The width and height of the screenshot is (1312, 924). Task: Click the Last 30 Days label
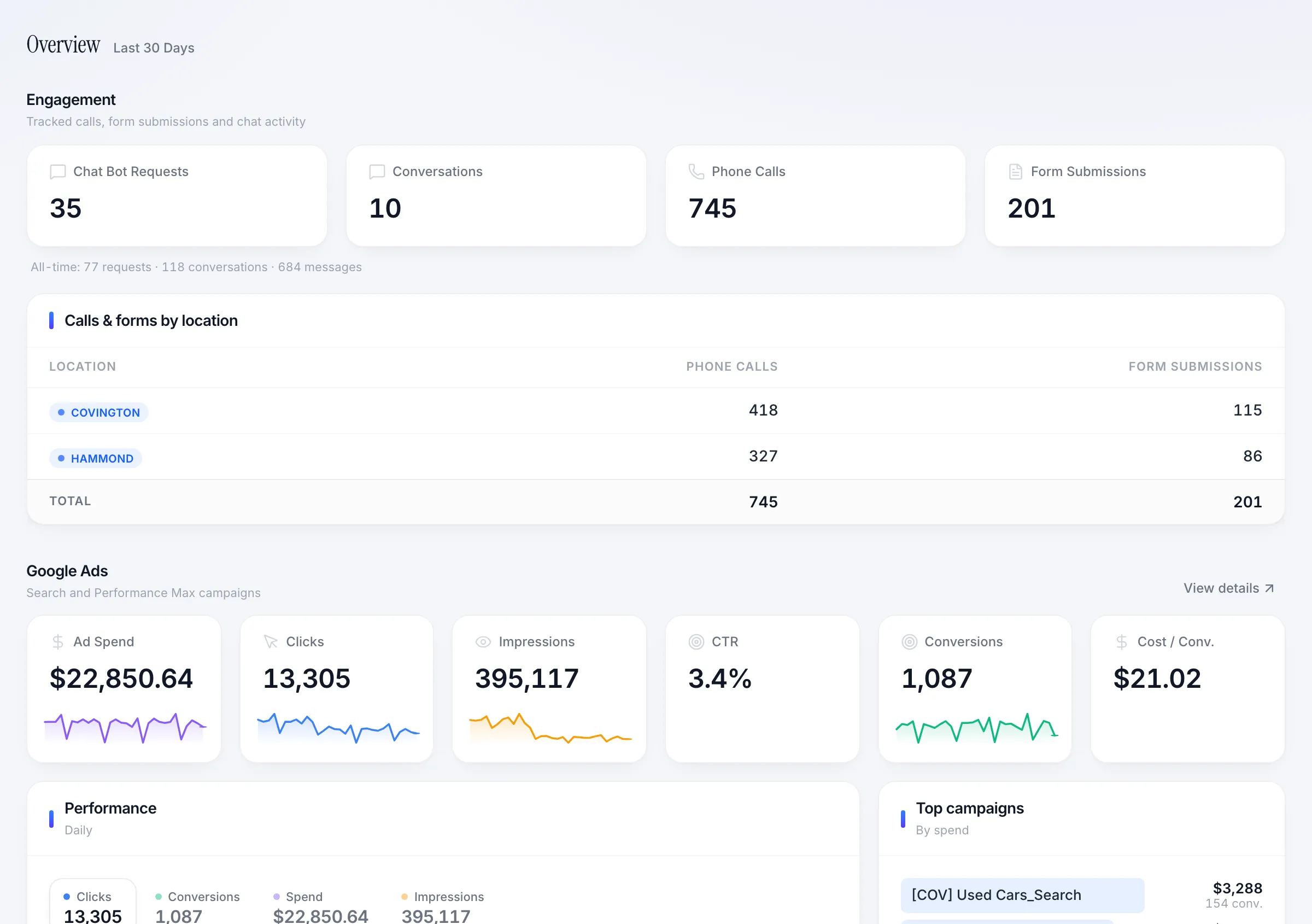(154, 48)
